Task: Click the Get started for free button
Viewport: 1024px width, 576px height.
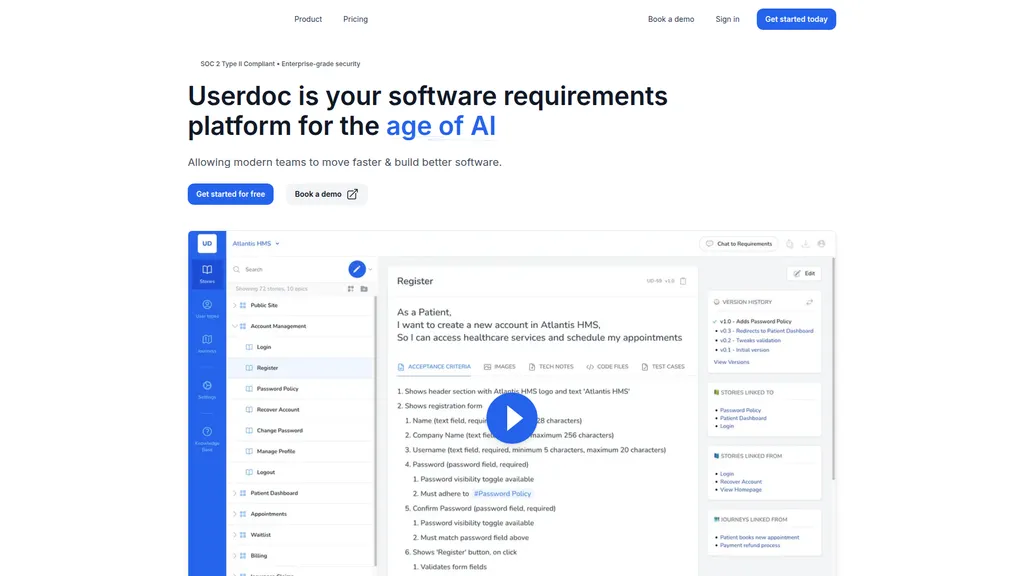Action: coord(231,194)
